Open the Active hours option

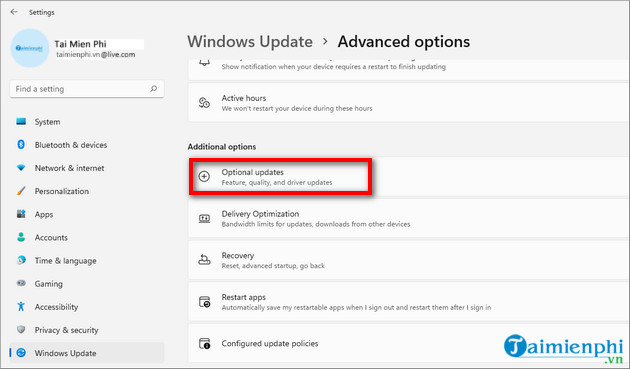pos(409,102)
